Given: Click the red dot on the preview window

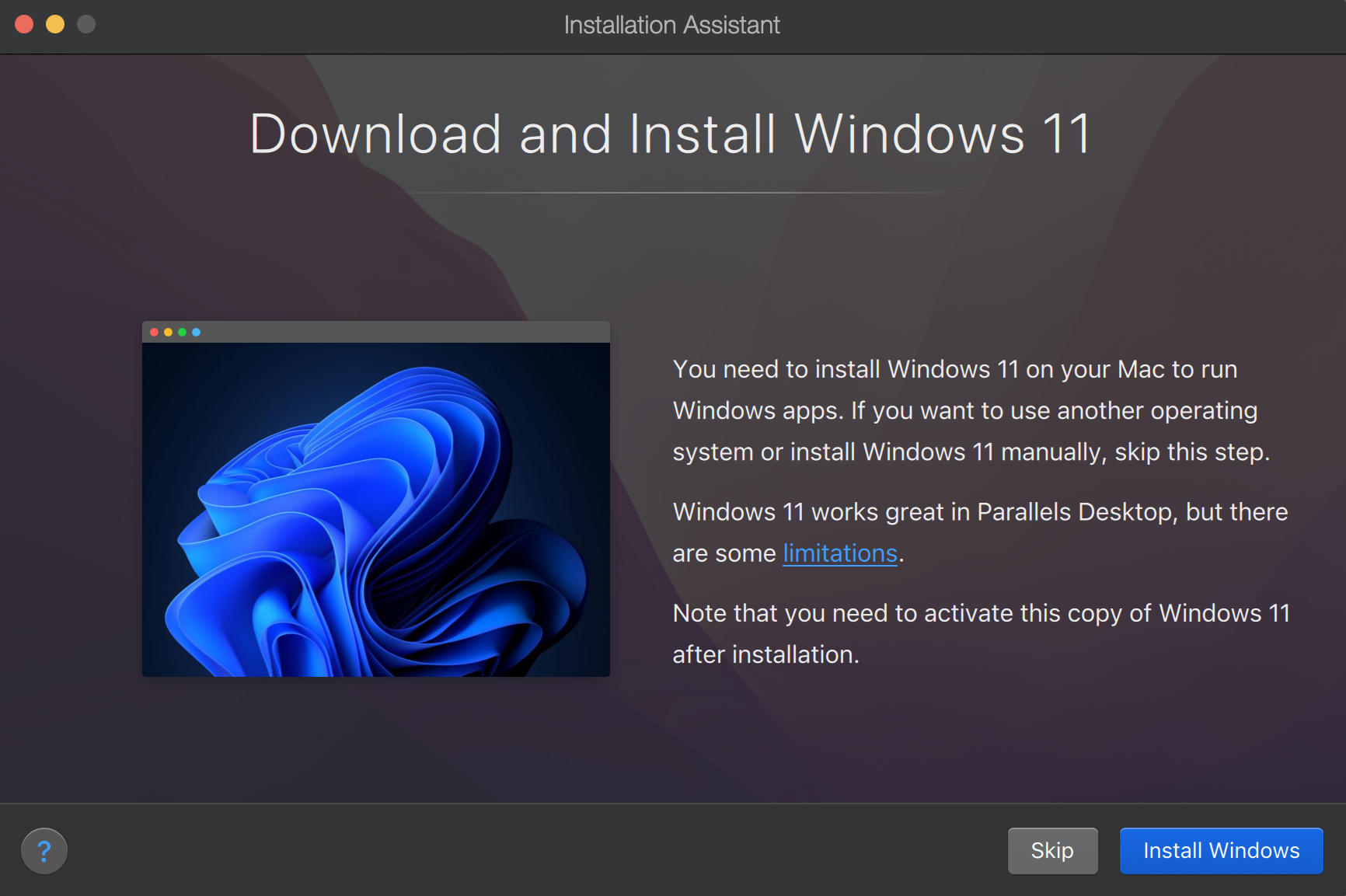Looking at the screenshot, I should pos(154,332).
